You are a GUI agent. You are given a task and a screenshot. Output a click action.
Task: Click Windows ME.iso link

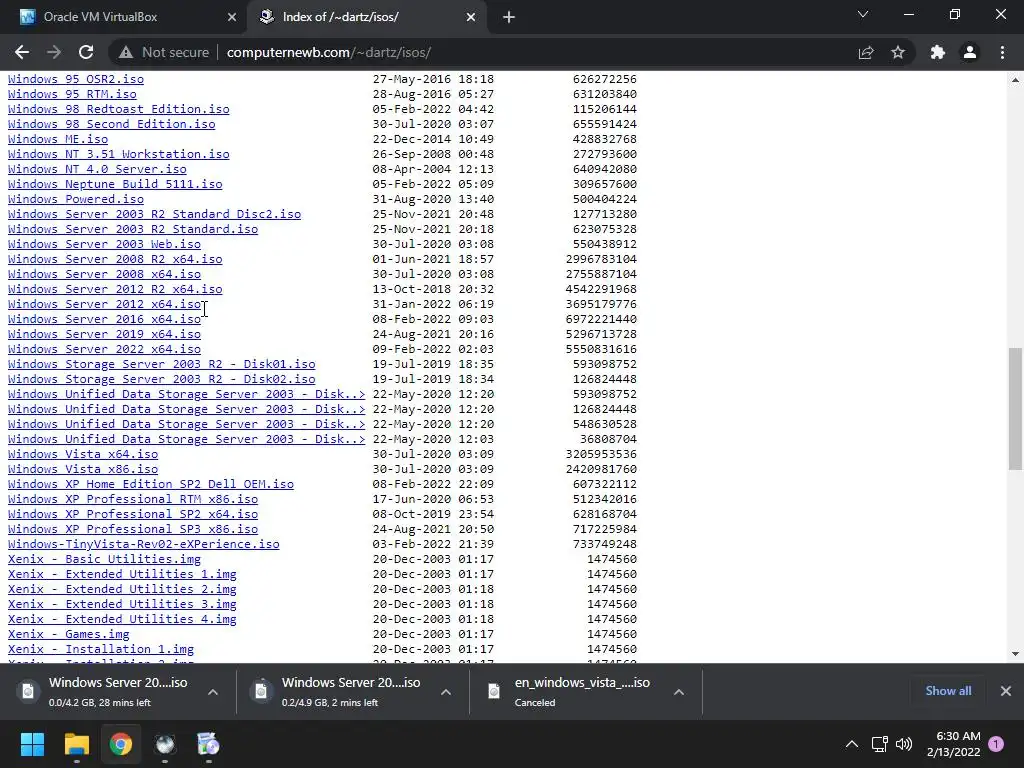(x=58, y=139)
